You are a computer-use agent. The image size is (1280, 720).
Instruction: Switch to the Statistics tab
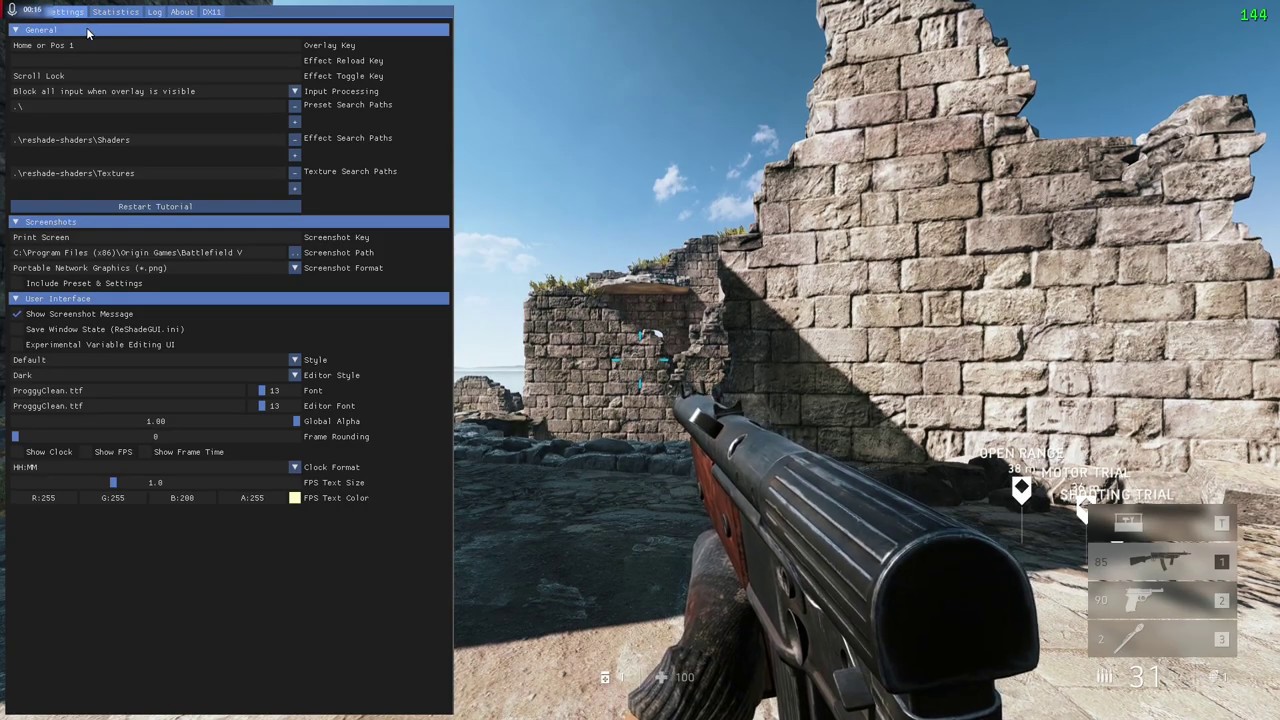[116, 12]
